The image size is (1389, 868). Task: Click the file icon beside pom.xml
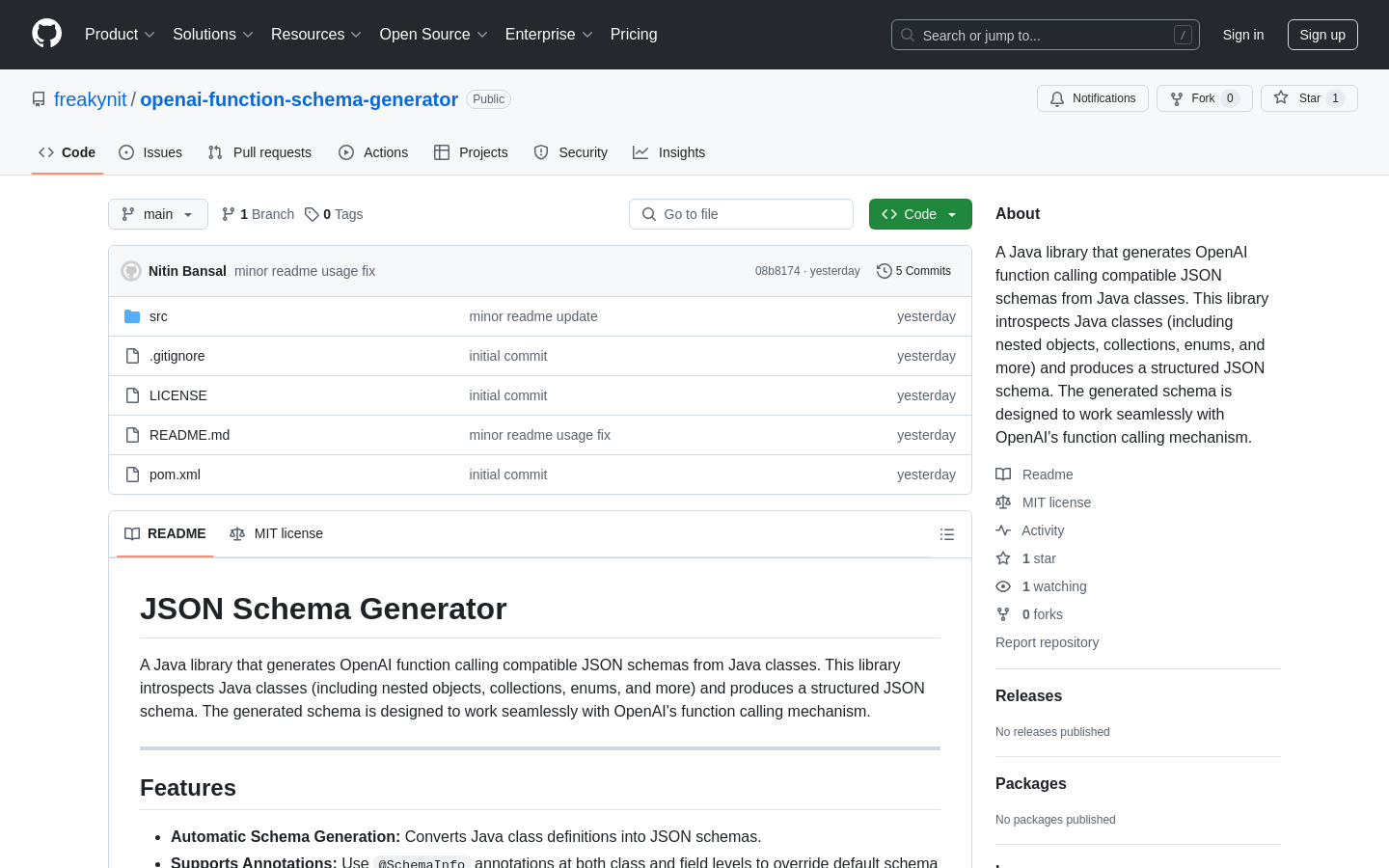132,475
